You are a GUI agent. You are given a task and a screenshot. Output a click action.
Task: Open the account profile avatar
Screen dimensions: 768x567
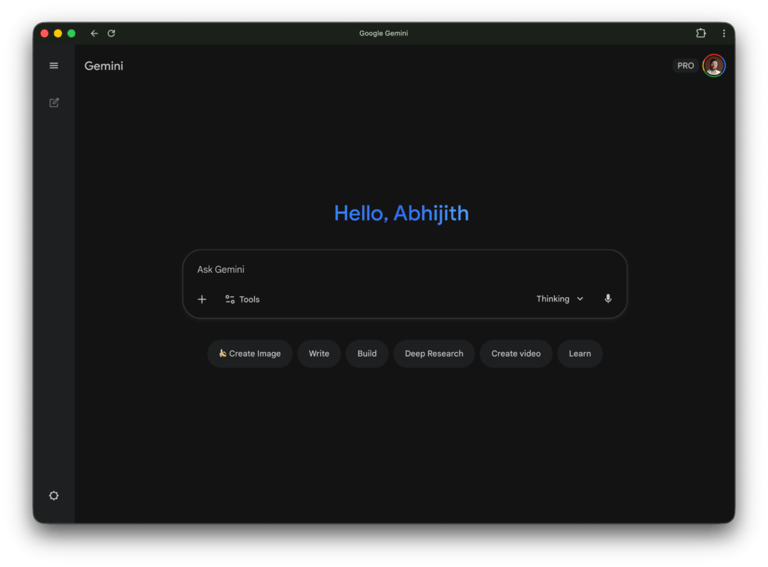(x=714, y=66)
